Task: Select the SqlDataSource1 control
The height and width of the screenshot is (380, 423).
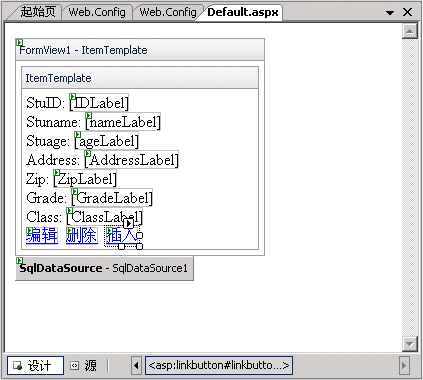Action: pos(104,268)
